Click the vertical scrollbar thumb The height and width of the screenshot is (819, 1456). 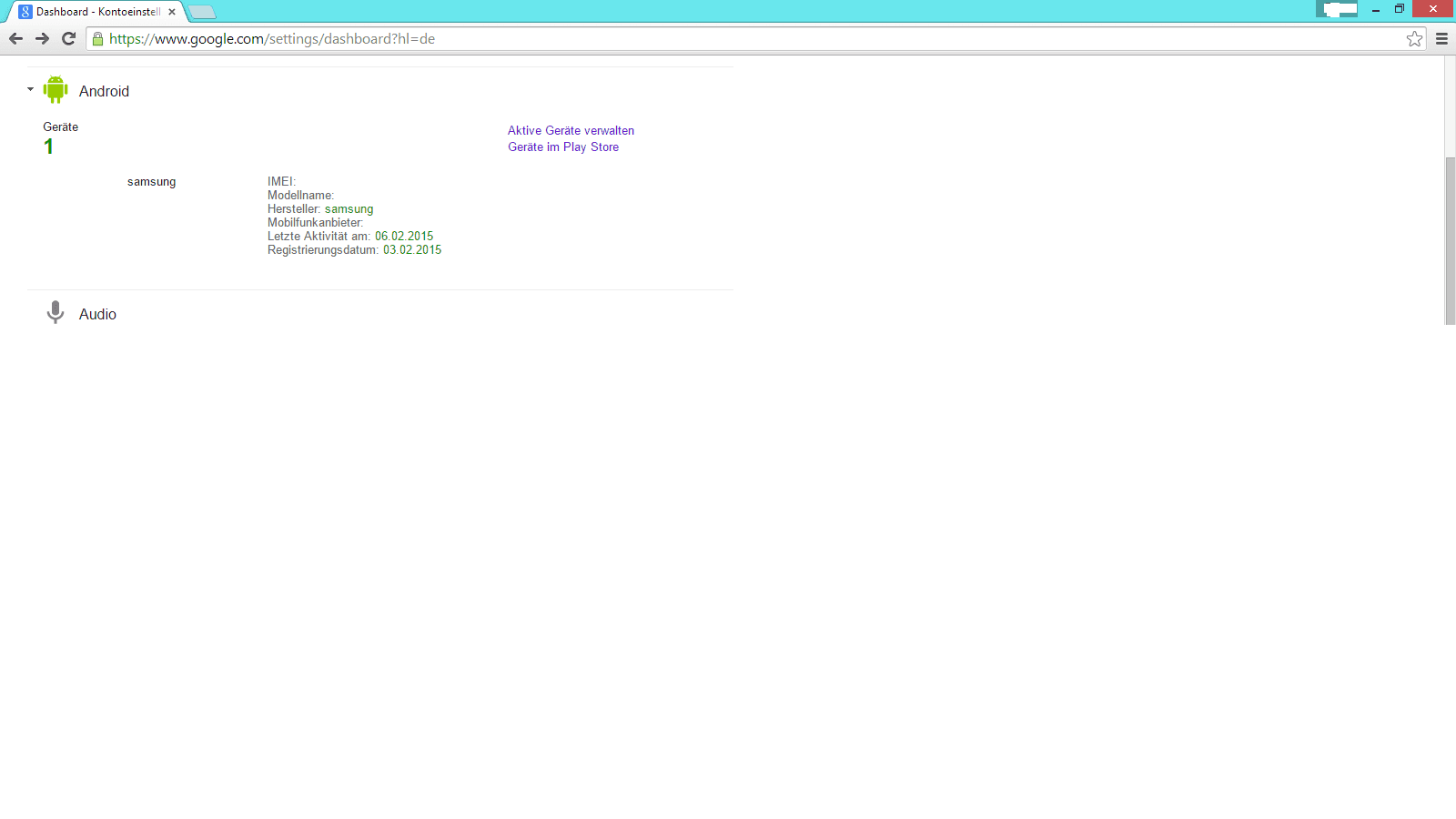point(1450,240)
